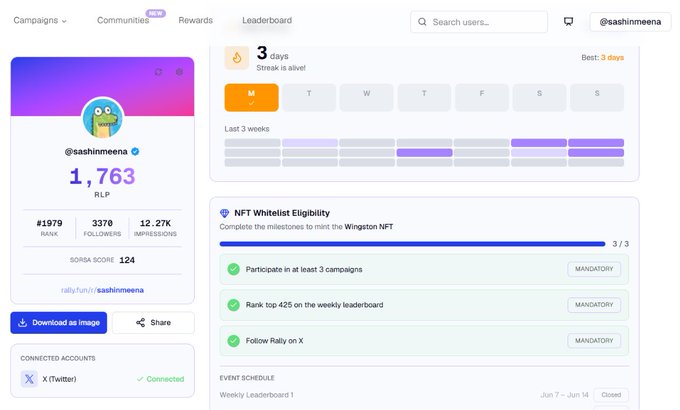Click the refresh icon on profile card
Image resolution: width=680 pixels, height=410 pixels.
158,72
